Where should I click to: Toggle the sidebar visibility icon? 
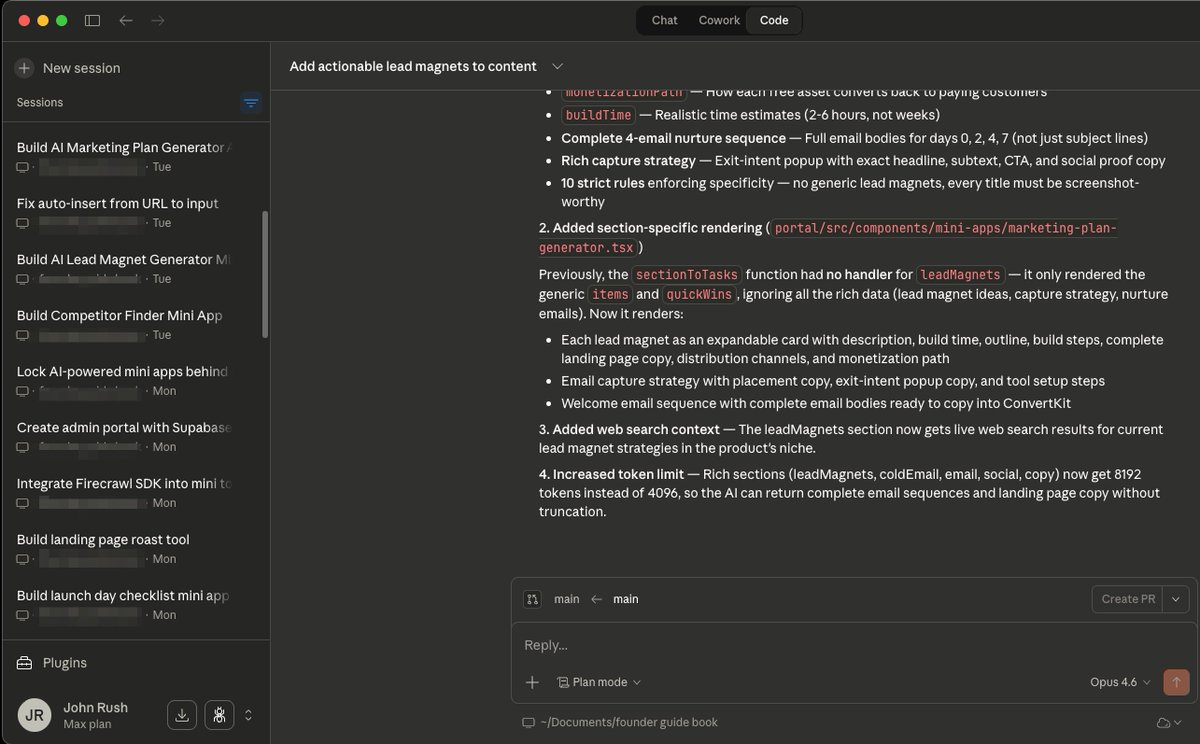click(92, 20)
